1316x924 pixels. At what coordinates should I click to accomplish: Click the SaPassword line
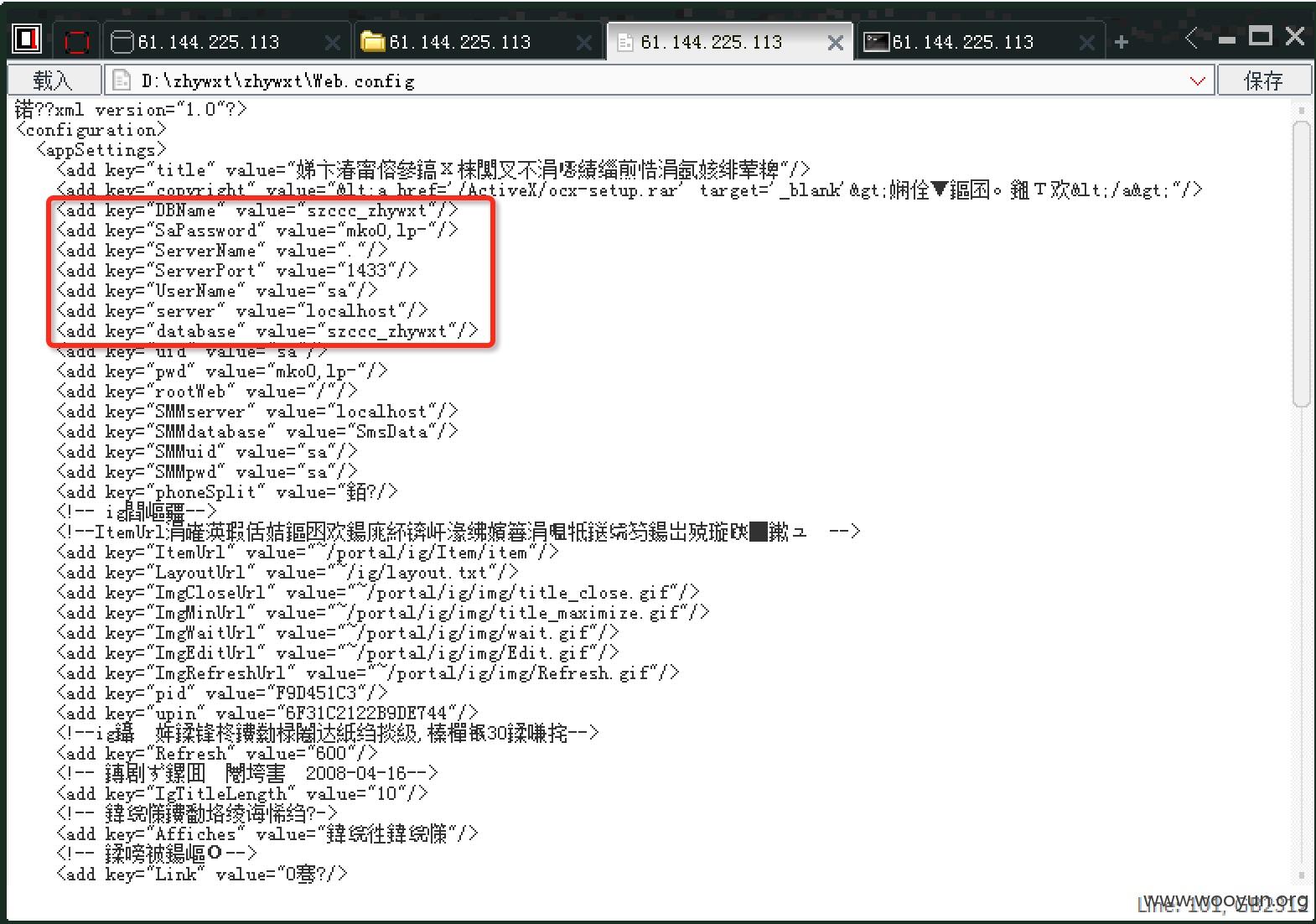pyautogui.click(x=256, y=231)
